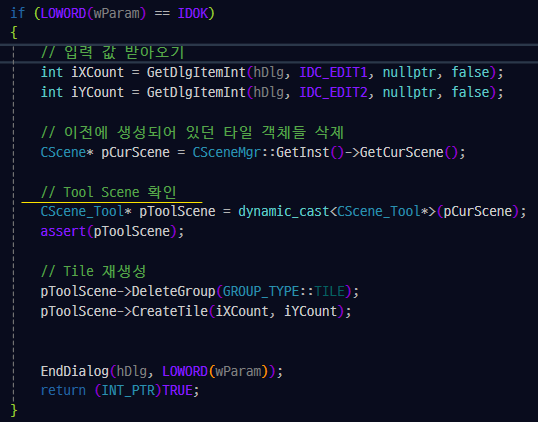The height and width of the screenshot is (422, 538).
Task: Select GROUP_TYPE enum name
Action: (261, 292)
